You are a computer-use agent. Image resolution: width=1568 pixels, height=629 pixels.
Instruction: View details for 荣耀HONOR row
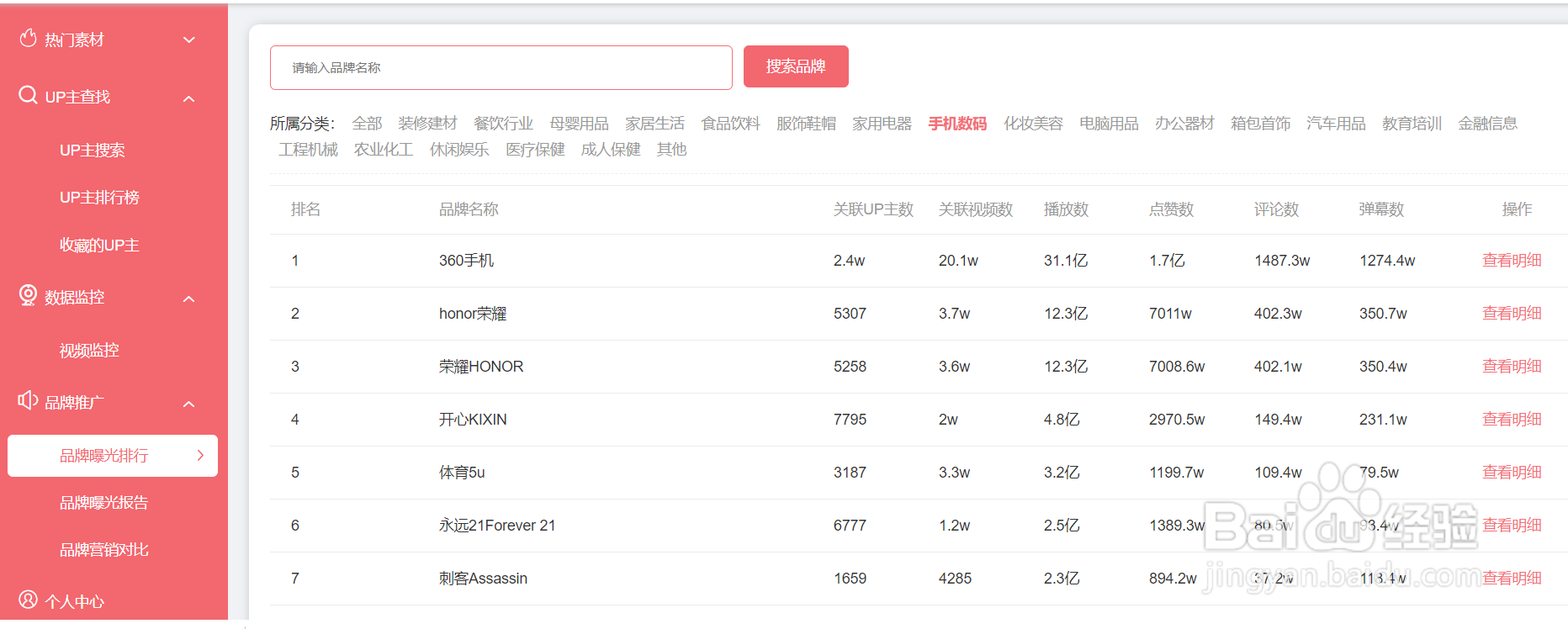click(x=1512, y=367)
